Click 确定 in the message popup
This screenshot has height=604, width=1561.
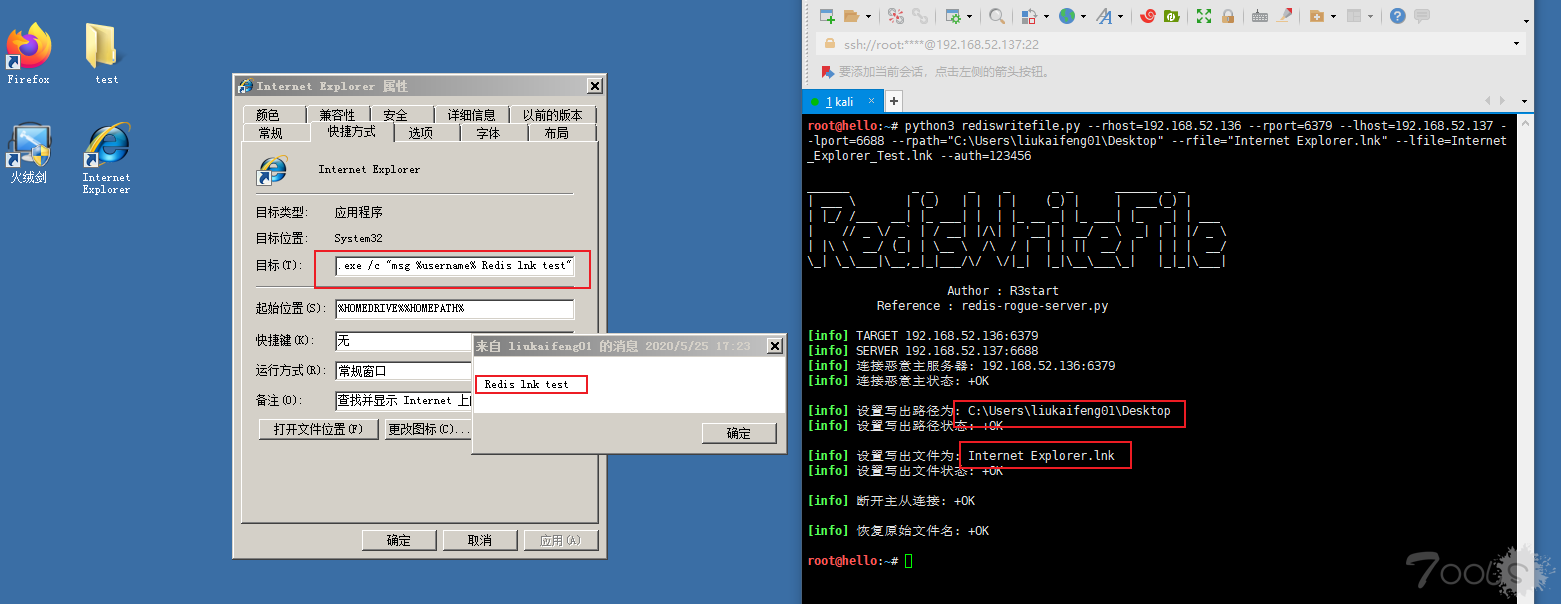739,433
